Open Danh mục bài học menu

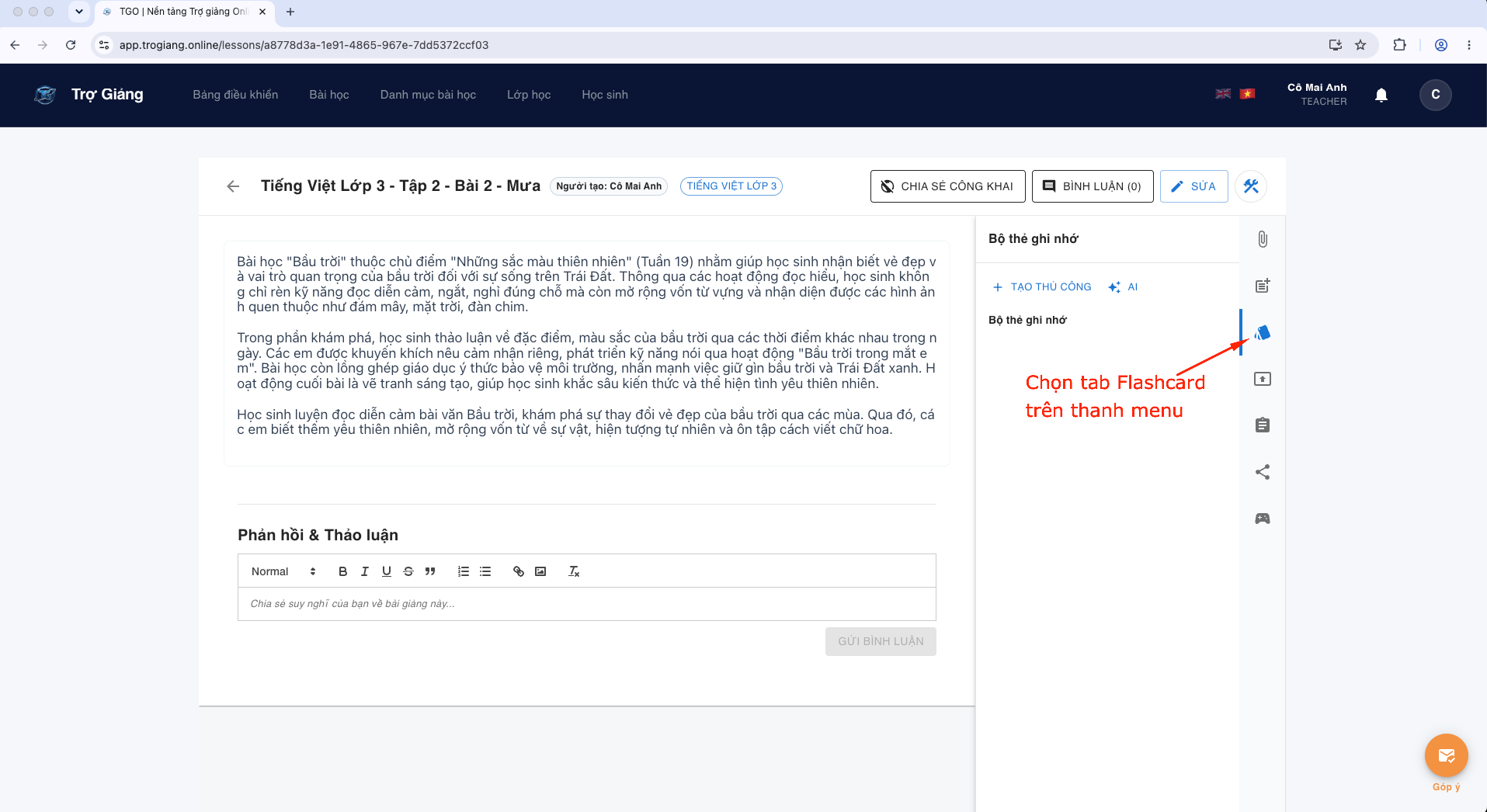[x=428, y=95]
